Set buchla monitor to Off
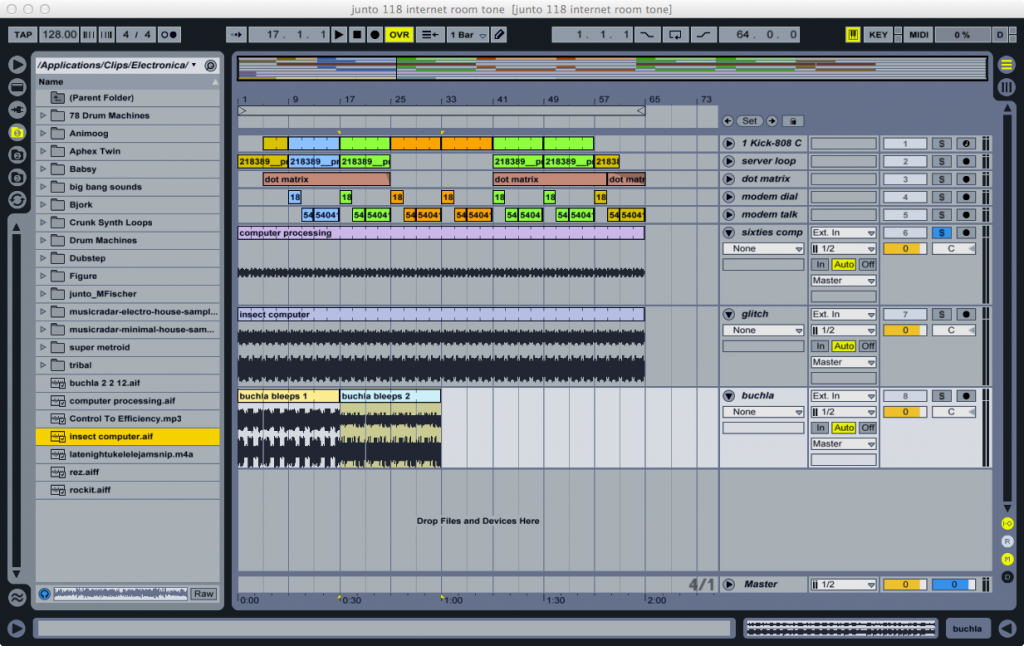 tap(867, 428)
